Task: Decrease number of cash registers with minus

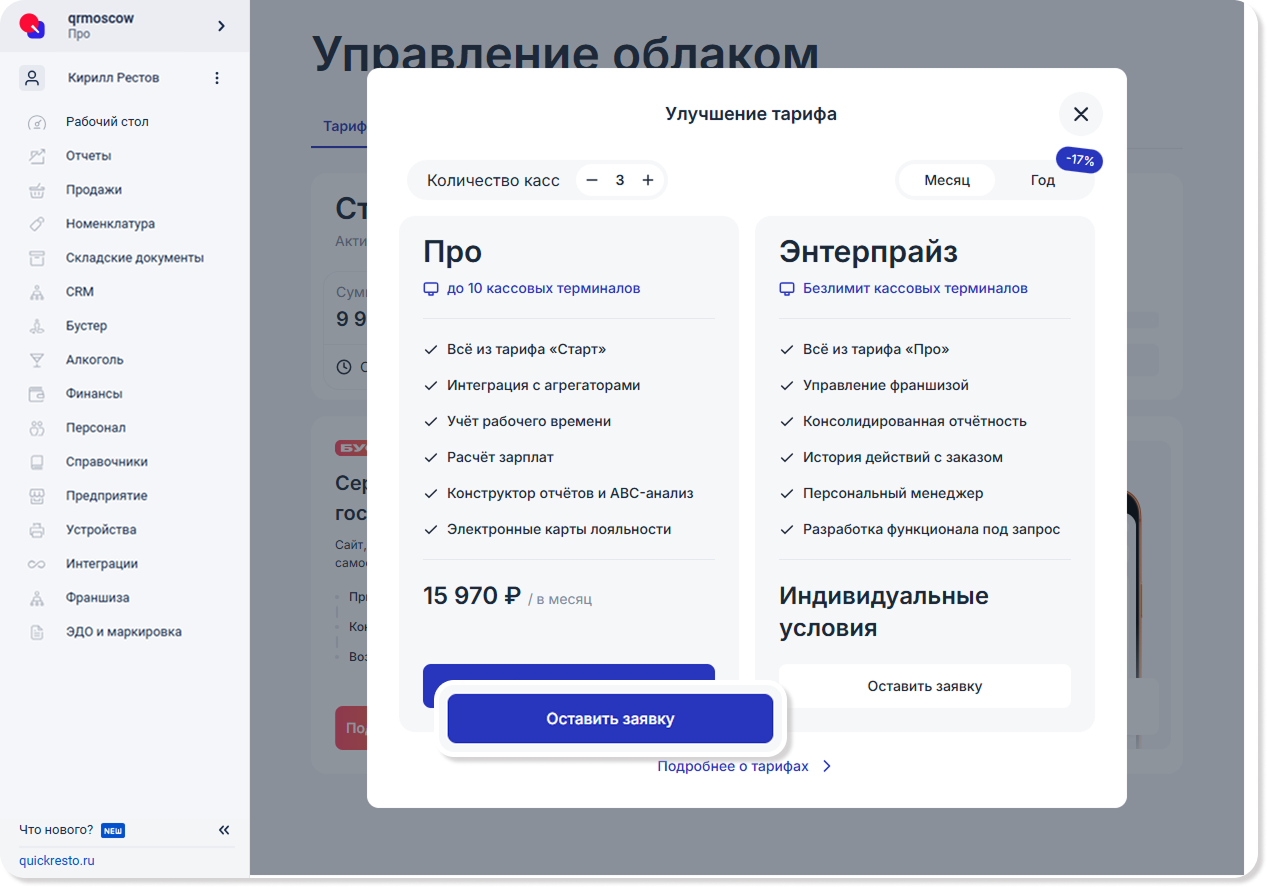Action: tap(592, 180)
